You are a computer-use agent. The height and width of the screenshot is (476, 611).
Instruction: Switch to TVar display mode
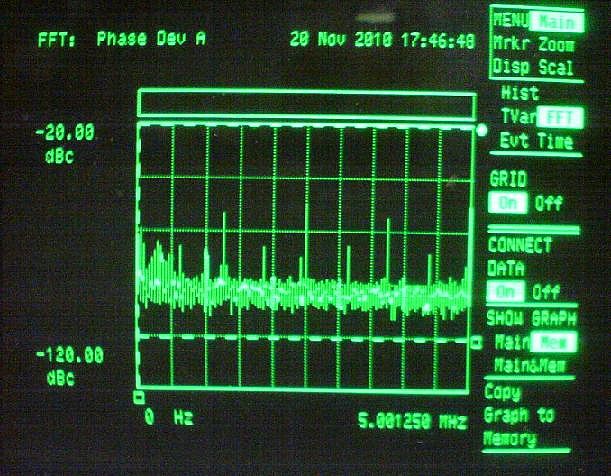tap(517, 116)
